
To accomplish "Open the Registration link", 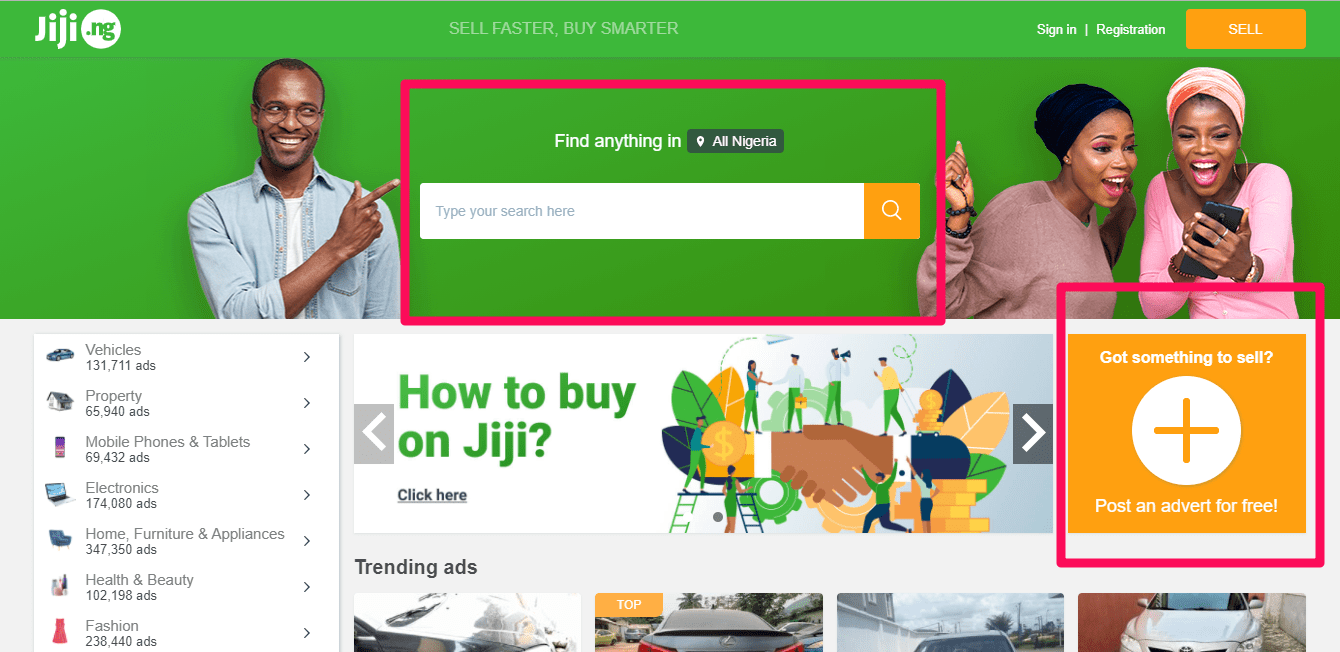I will coord(1130,30).
